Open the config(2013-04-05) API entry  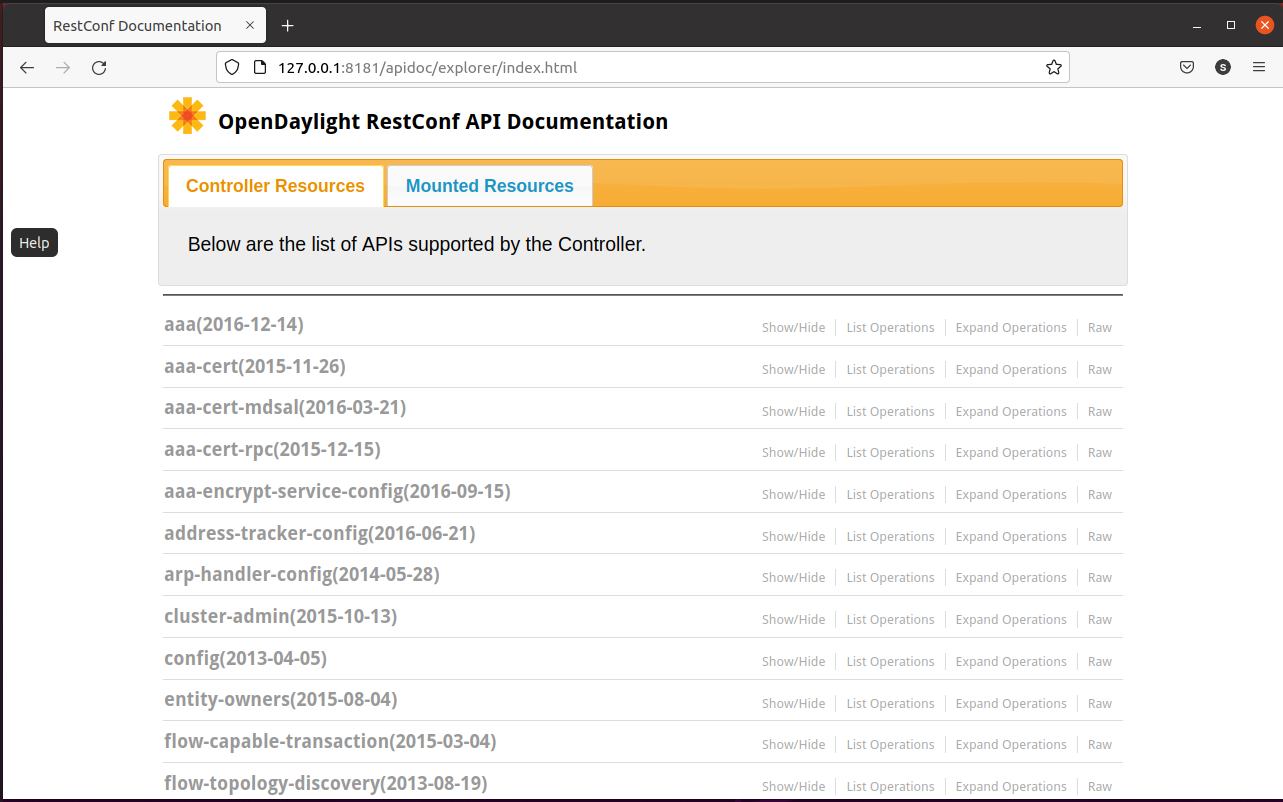[x=245, y=659]
